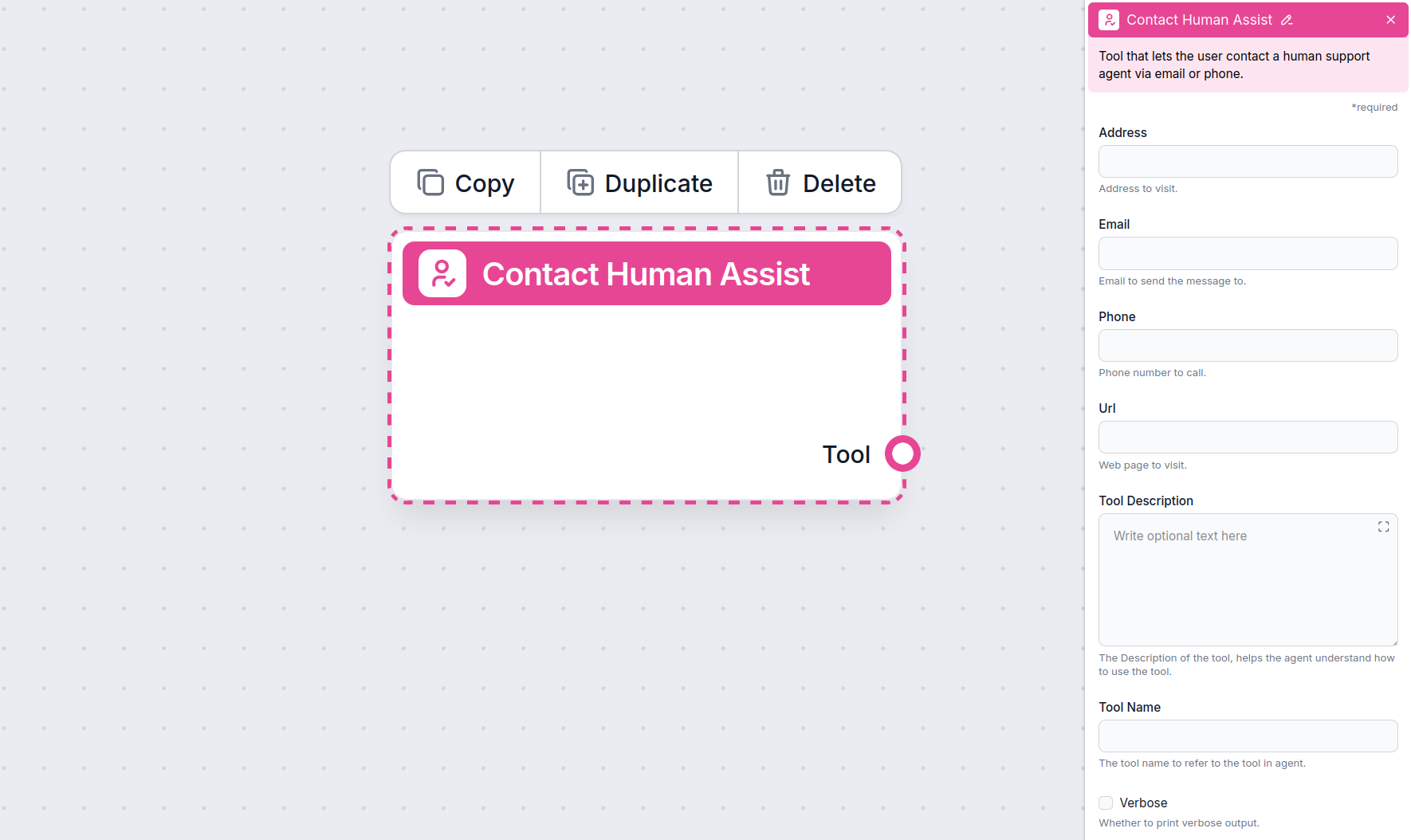The width and height of the screenshot is (1411, 840).
Task: Click the Duplicate button
Action: click(x=638, y=183)
